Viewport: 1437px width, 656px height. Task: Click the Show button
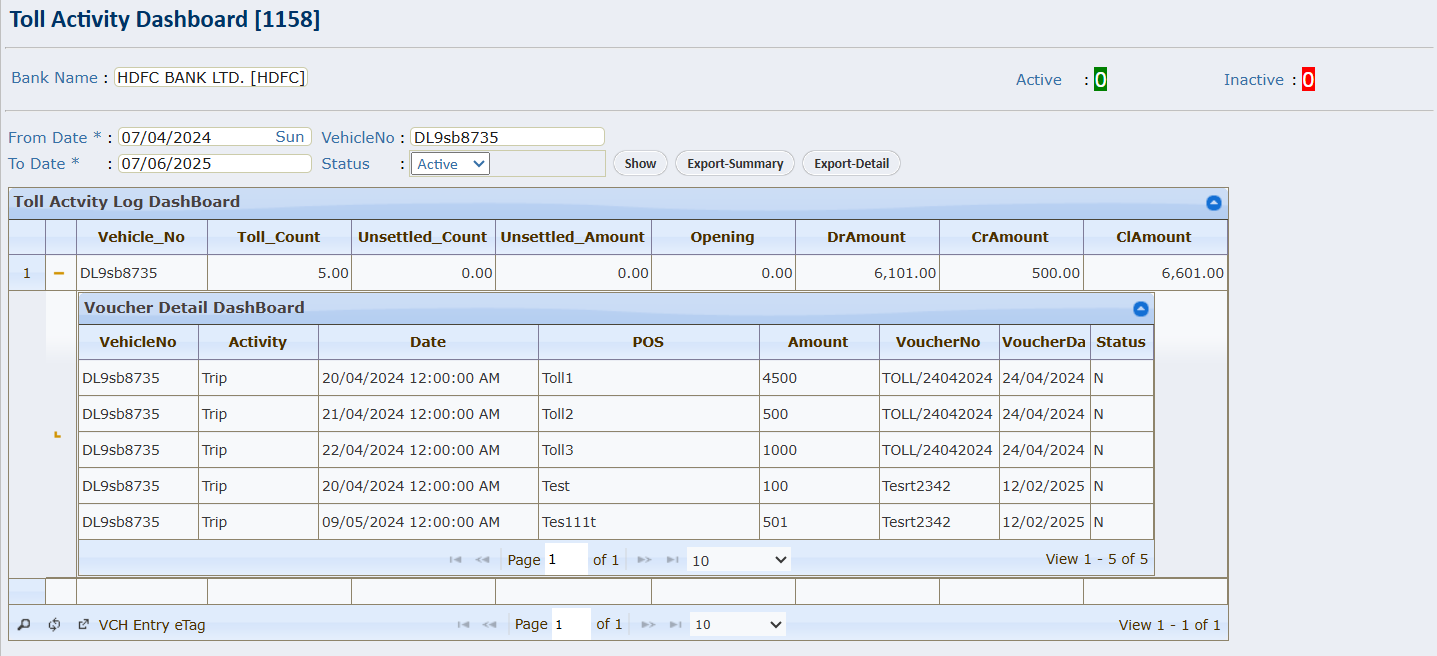click(640, 164)
